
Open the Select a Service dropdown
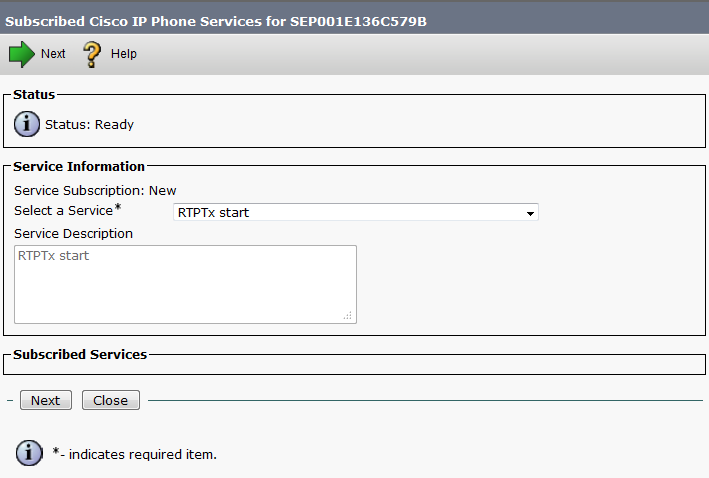pos(355,212)
